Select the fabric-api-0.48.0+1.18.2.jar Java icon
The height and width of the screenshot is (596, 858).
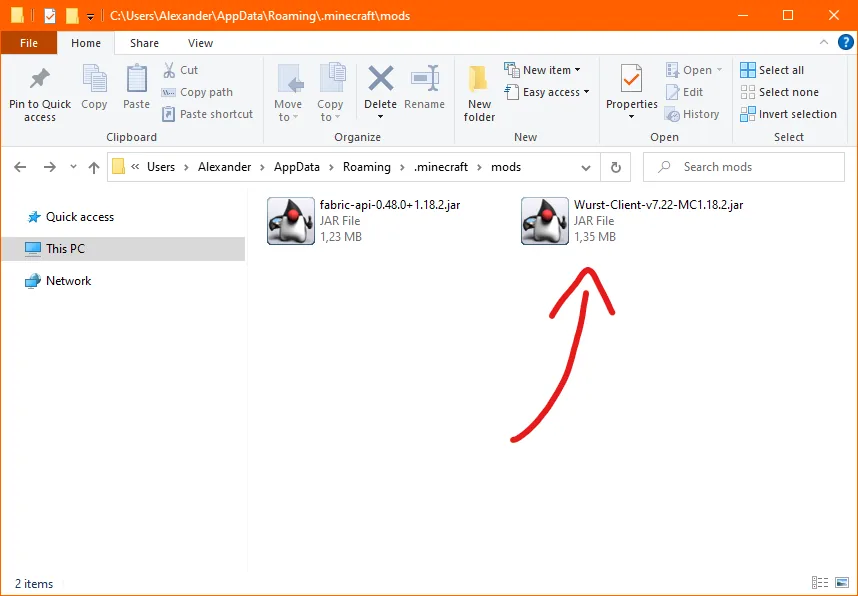[x=291, y=221]
